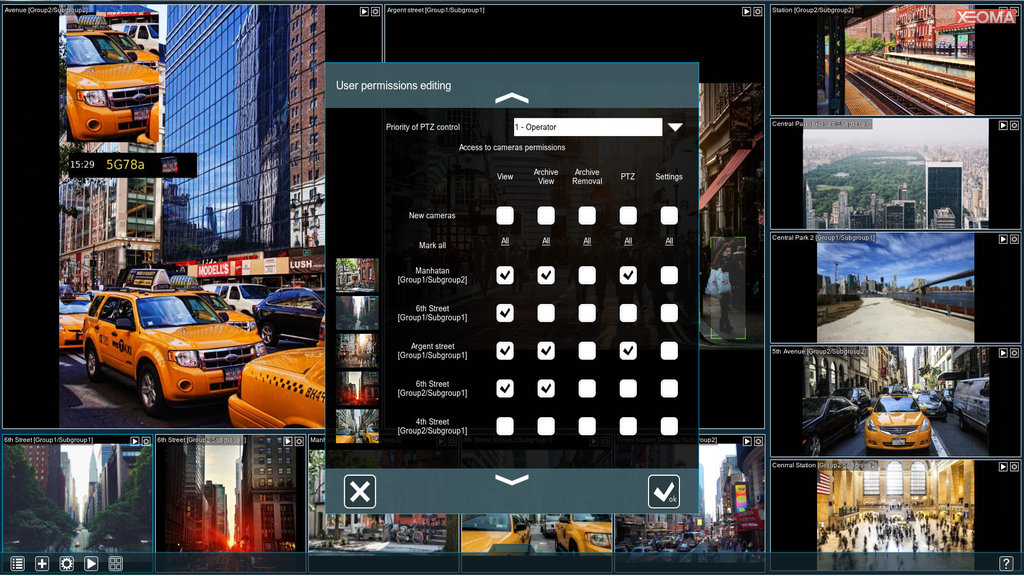This screenshot has height=576, width=1024.
Task: Play archive of Avenue camera
Action: pyautogui.click(x=364, y=11)
